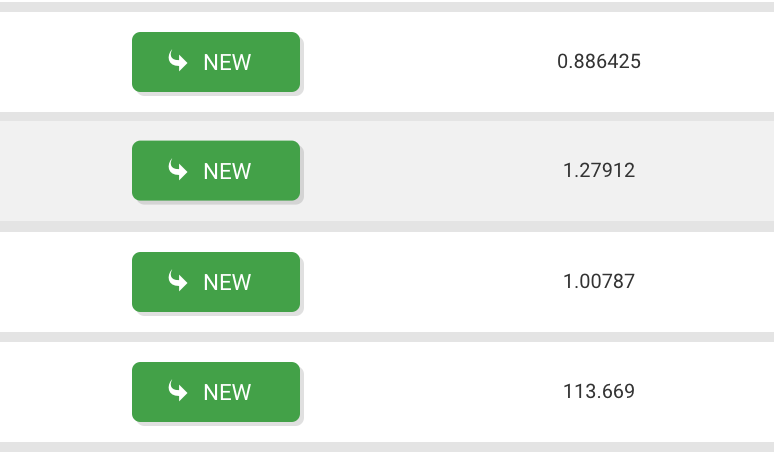The height and width of the screenshot is (458, 774).
Task: Click the NEW label next to 1.00787
Action: [228, 282]
